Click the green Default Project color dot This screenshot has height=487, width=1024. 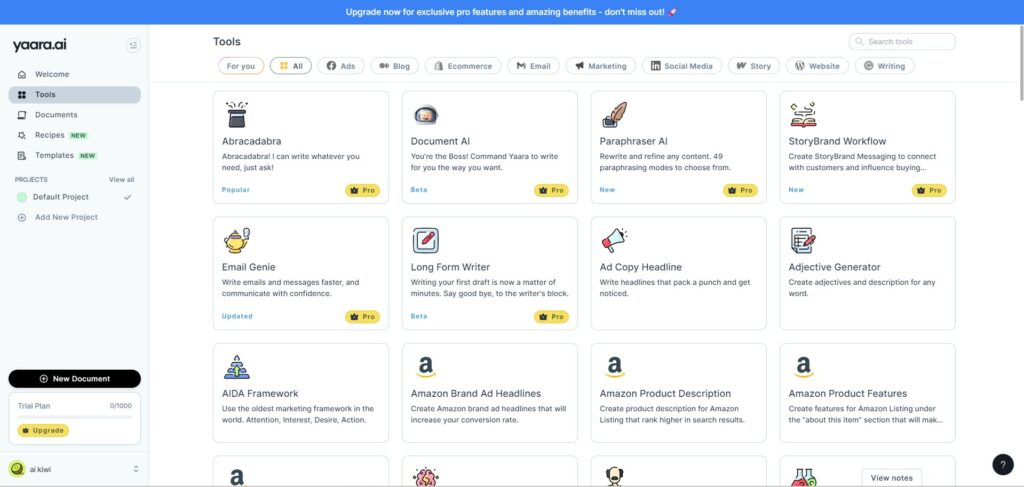click(22, 197)
